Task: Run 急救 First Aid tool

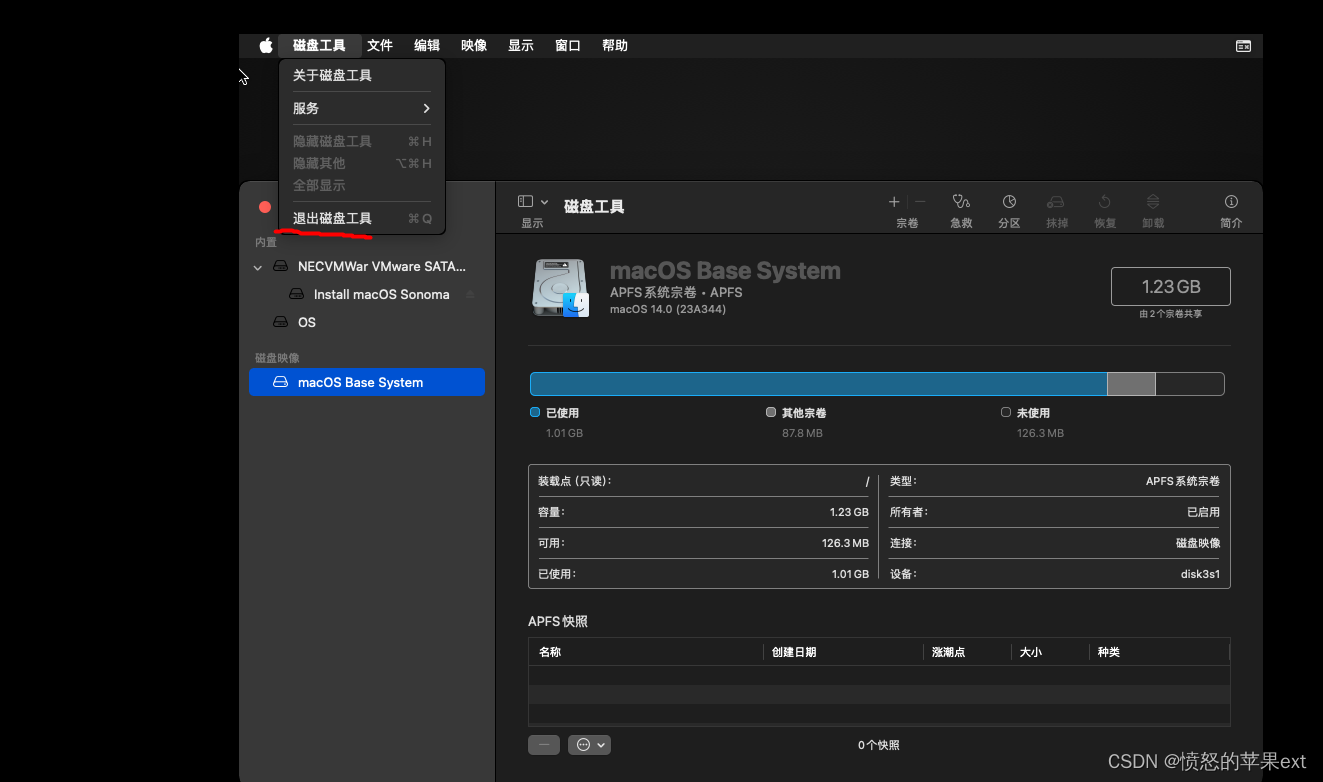Action: [961, 202]
